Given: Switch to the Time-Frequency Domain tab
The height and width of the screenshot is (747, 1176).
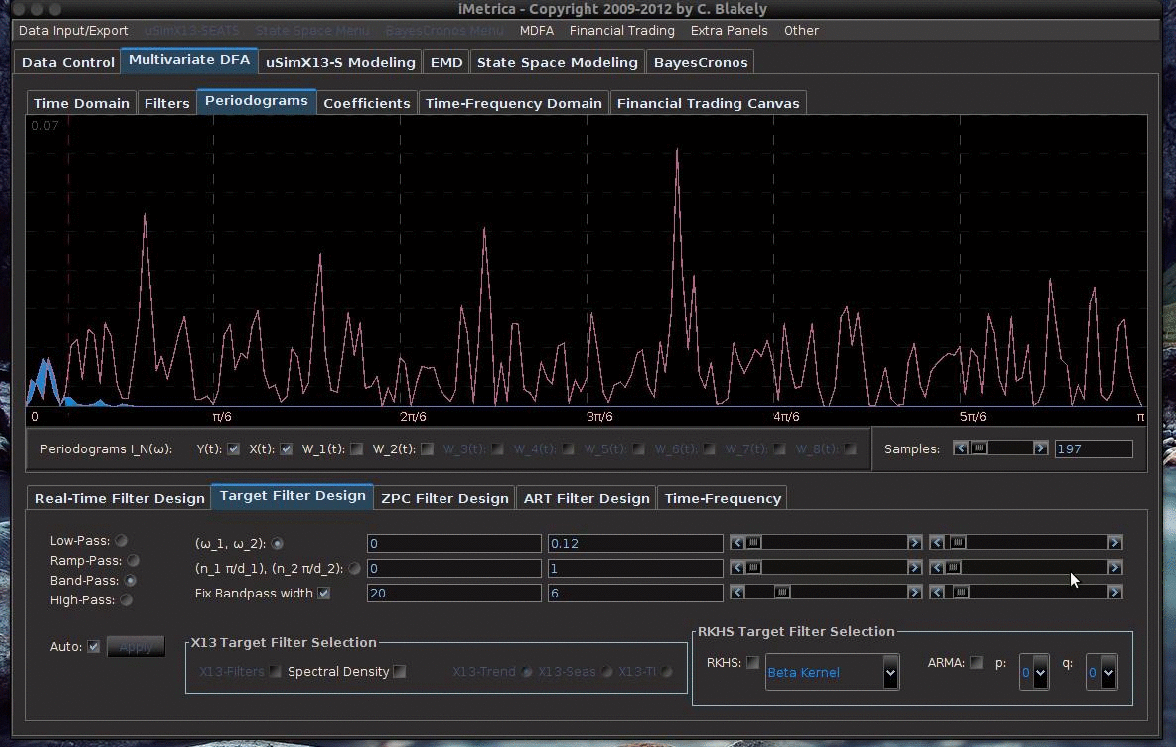Looking at the screenshot, I should (x=513, y=103).
